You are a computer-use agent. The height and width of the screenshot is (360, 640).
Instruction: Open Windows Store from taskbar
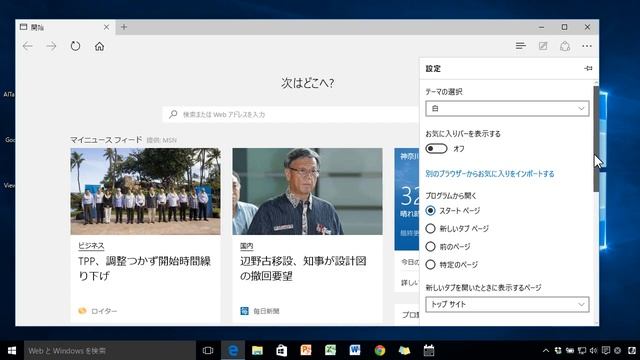click(282, 351)
